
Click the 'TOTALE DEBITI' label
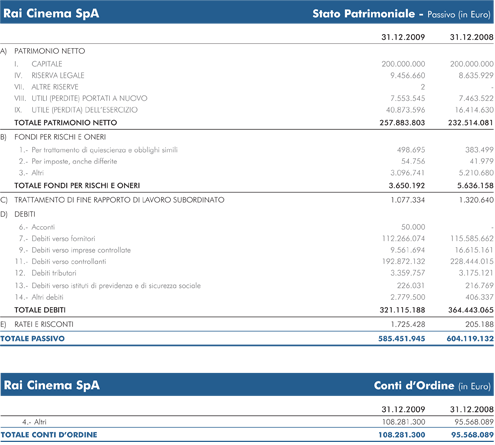coord(40,310)
